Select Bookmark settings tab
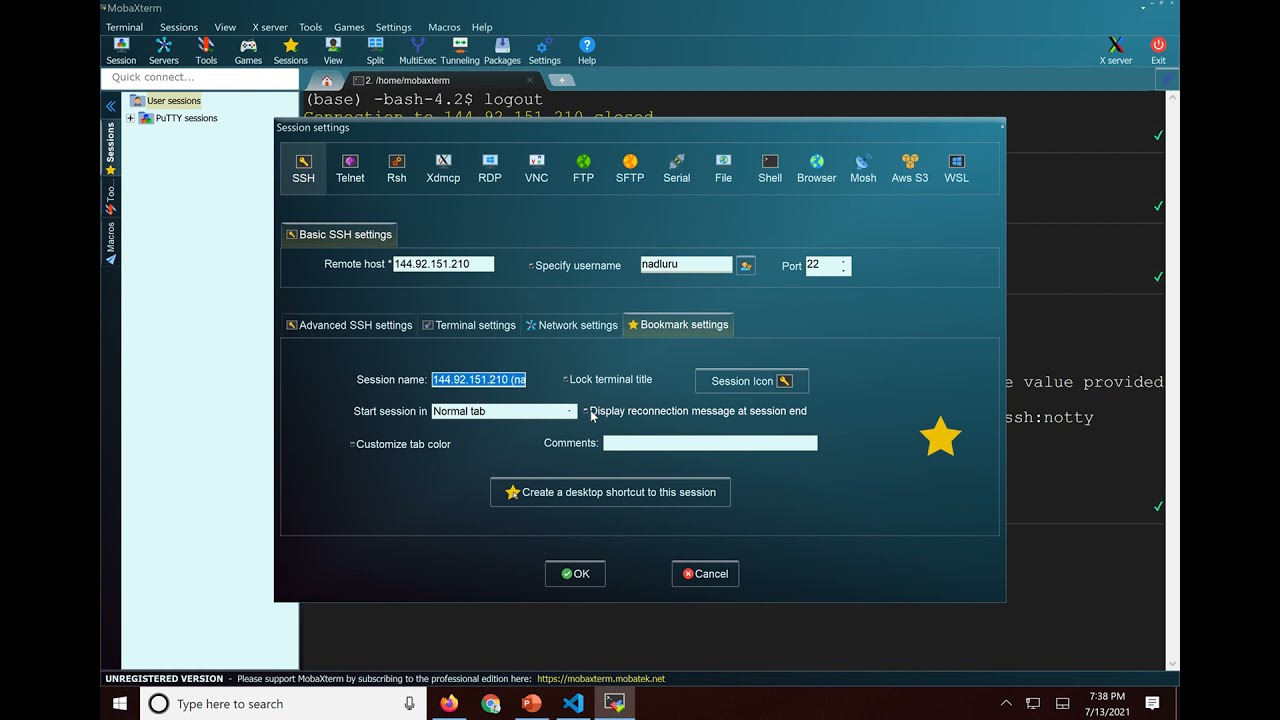The image size is (1280, 720). click(x=678, y=325)
